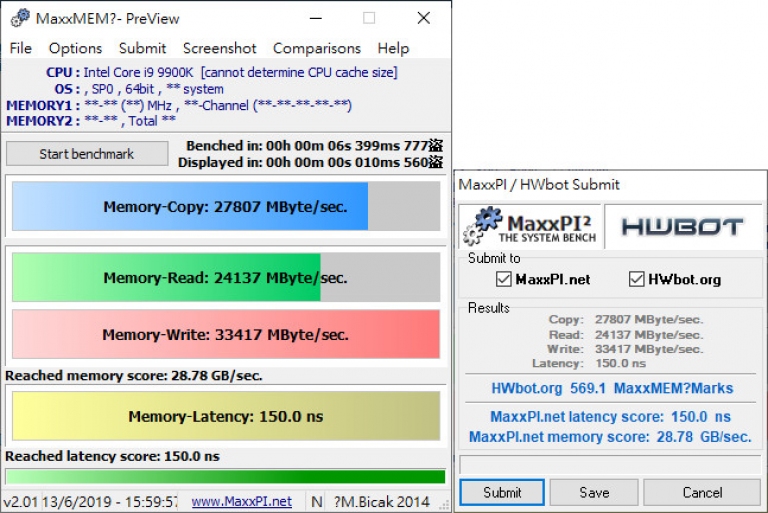The image size is (768, 513).
Task: Click the '?M.Bicak 2014' status entry
Action: pyautogui.click(x=381, y=502)
